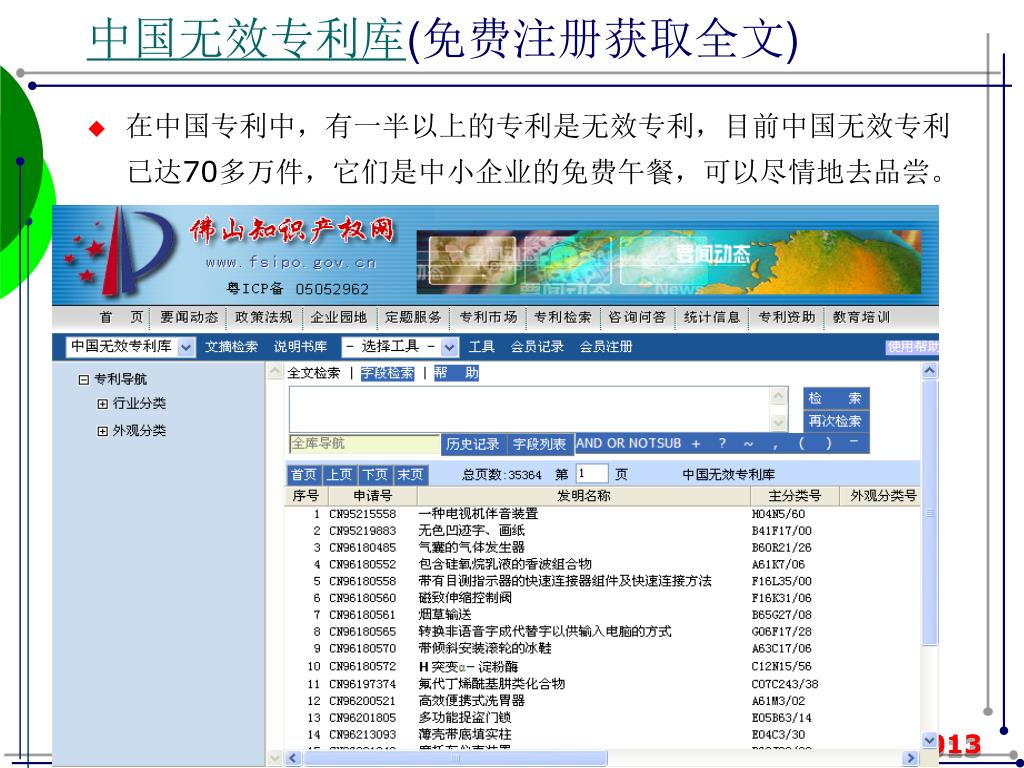
Task: Go to first page with 首页 button
Action: [304, 475]
